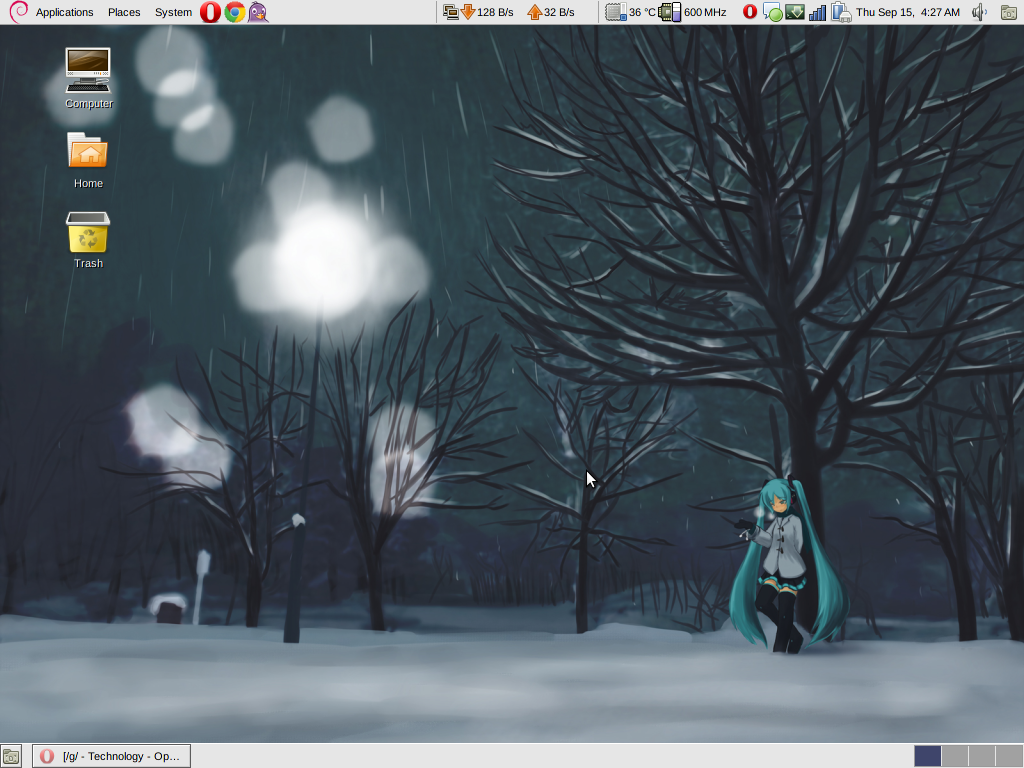1024x768 pixels.
Task: Open the volume speaker control
Action: 979,12
